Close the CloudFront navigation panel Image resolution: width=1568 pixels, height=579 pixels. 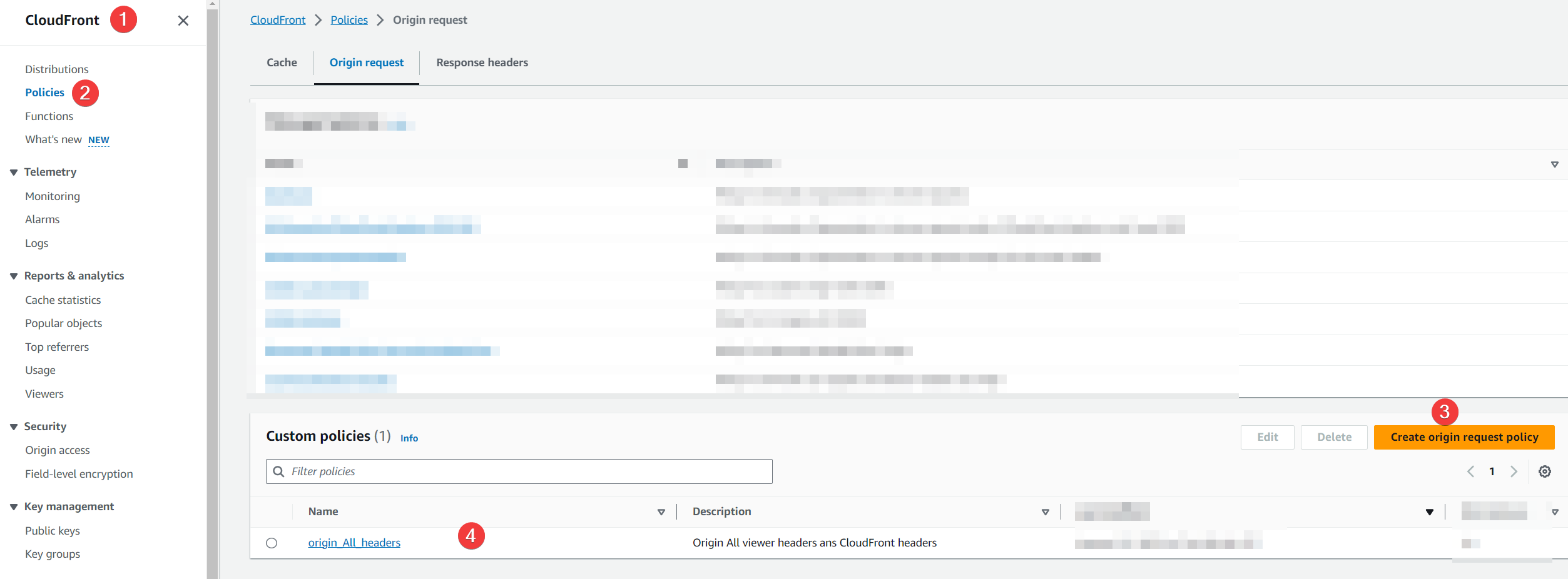click(x=183, y=21)
